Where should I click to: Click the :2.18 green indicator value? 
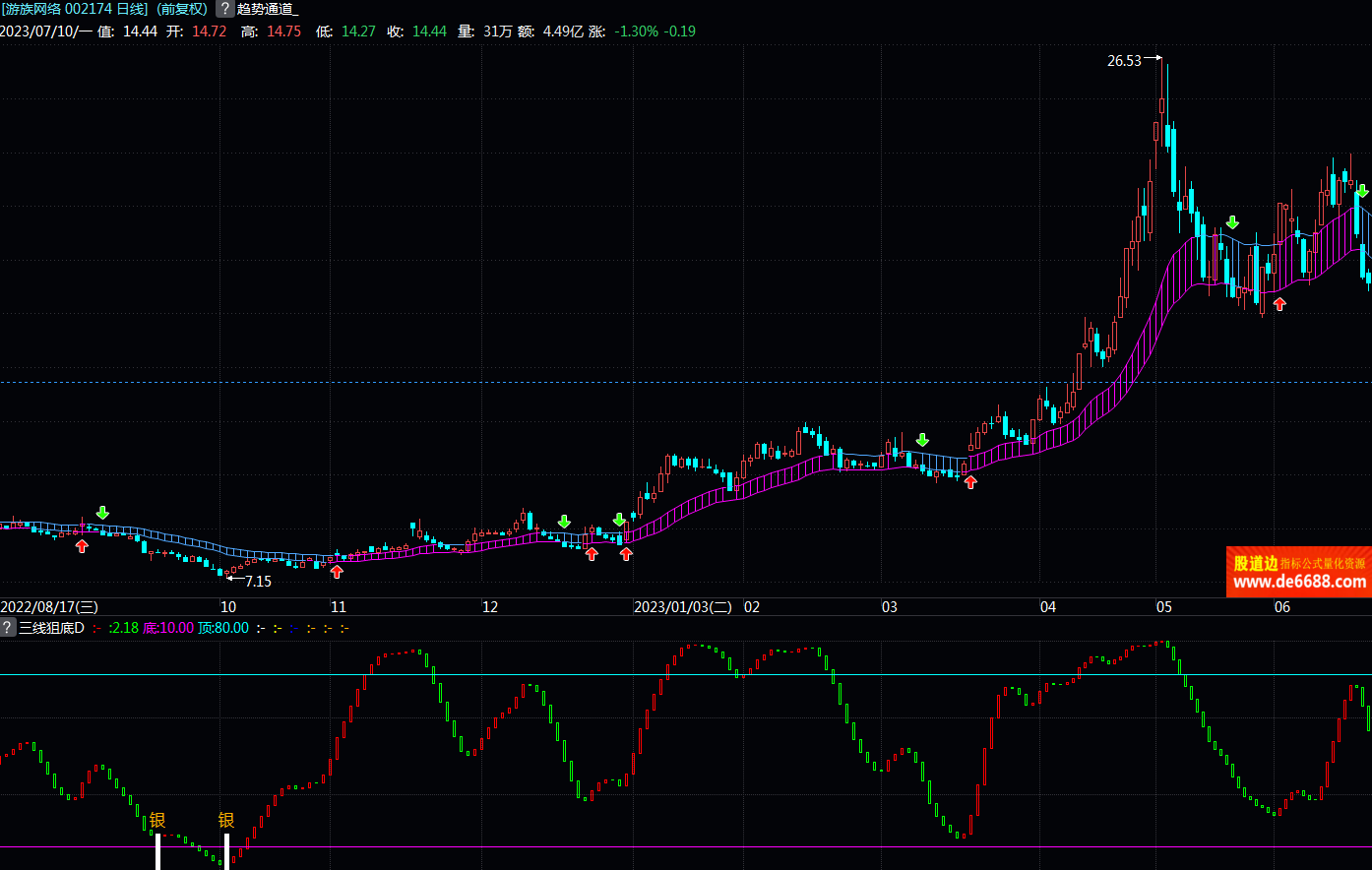point(123,628)
